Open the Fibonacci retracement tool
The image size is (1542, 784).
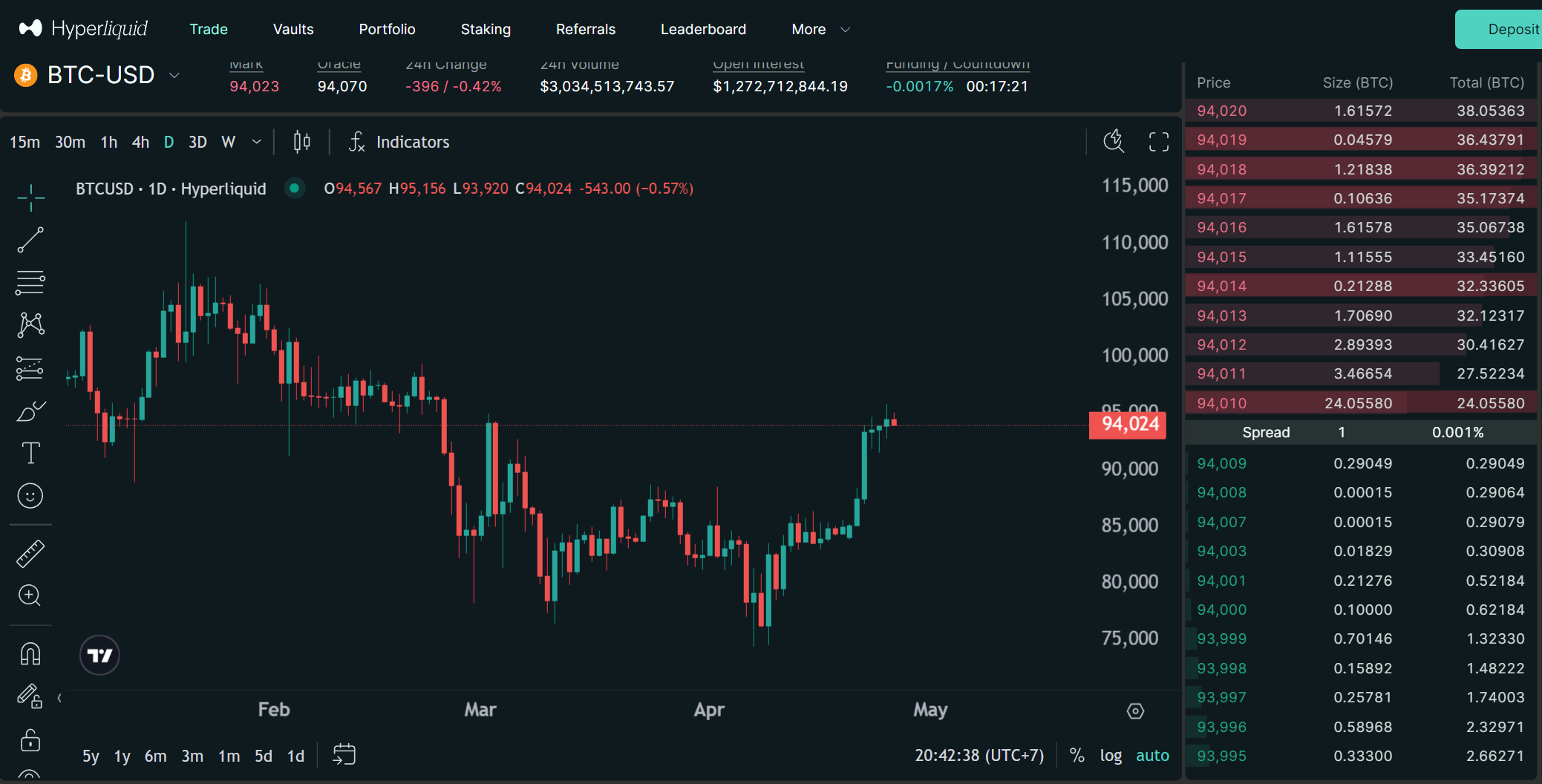pos(30,282)
